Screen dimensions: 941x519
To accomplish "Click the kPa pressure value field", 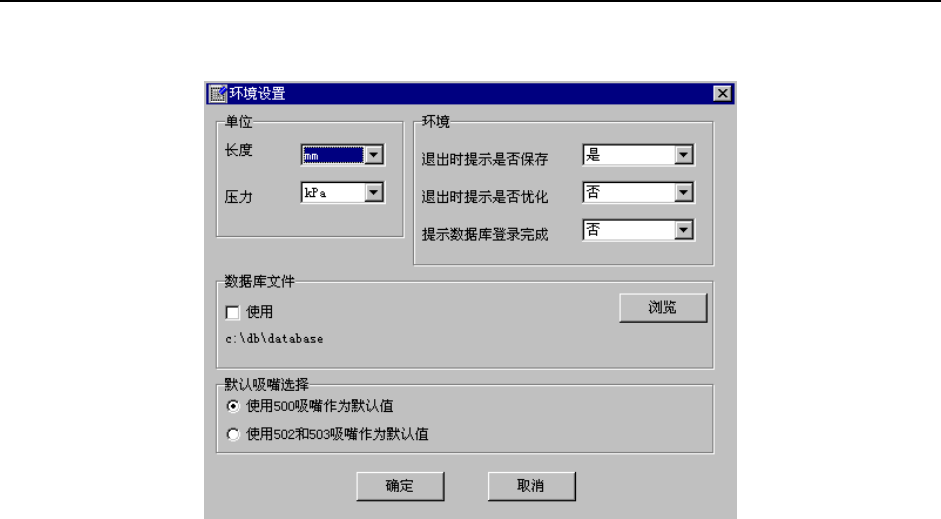I will [333, 193].
